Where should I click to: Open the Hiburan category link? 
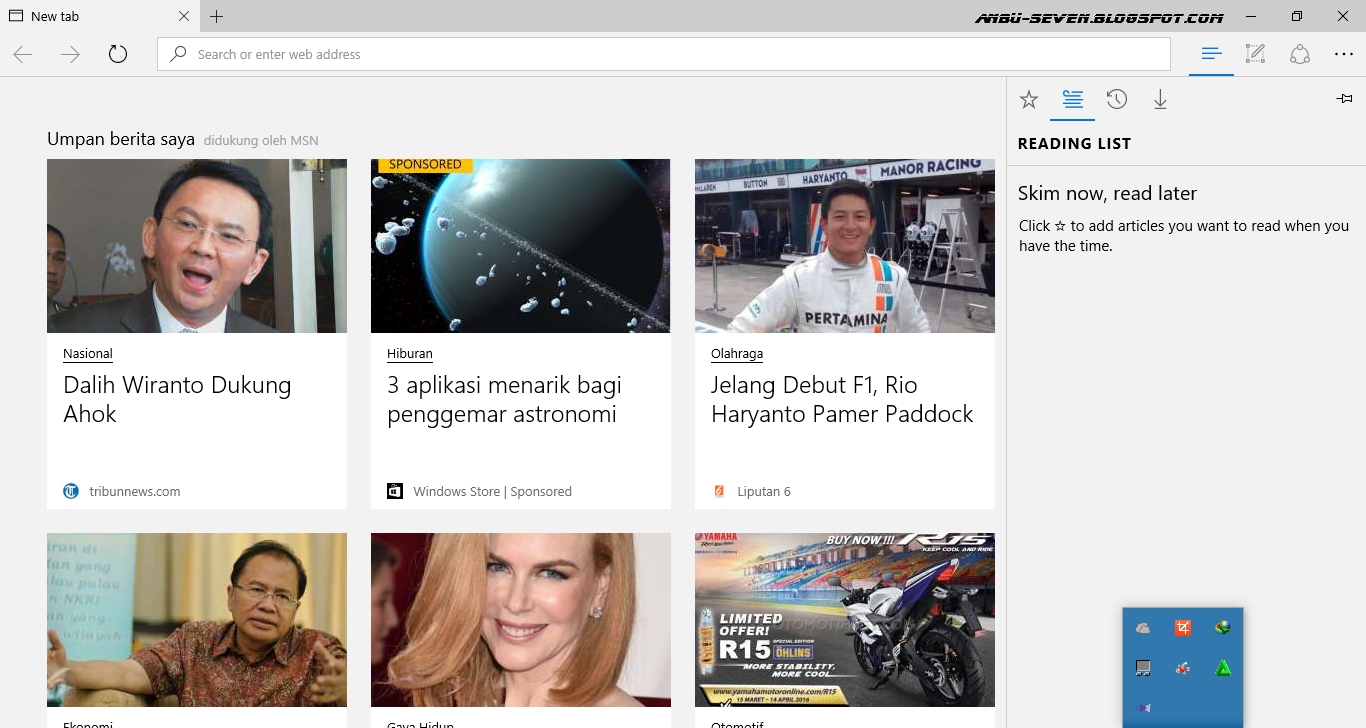pyautogui.click(x=407, y=353)
